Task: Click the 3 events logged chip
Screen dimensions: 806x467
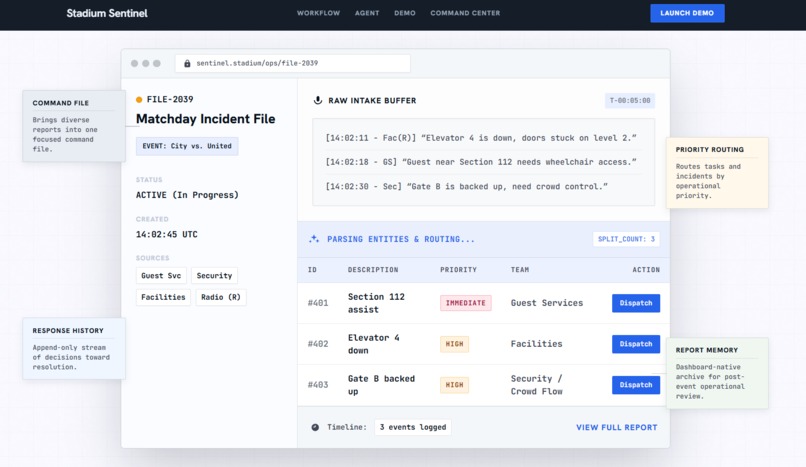Action: (x=413, y=427)
